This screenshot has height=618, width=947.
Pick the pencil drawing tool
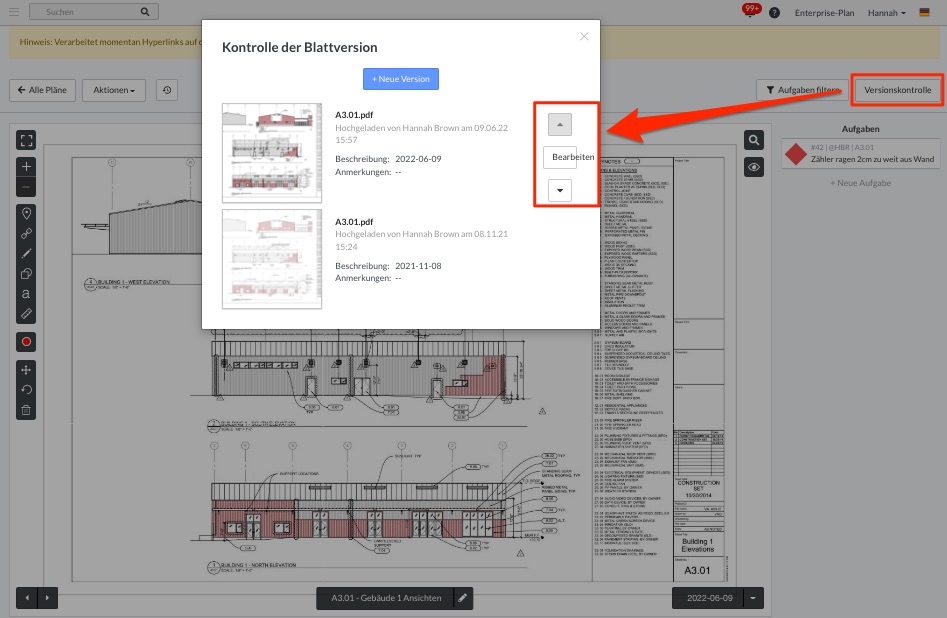coord(26,254)
